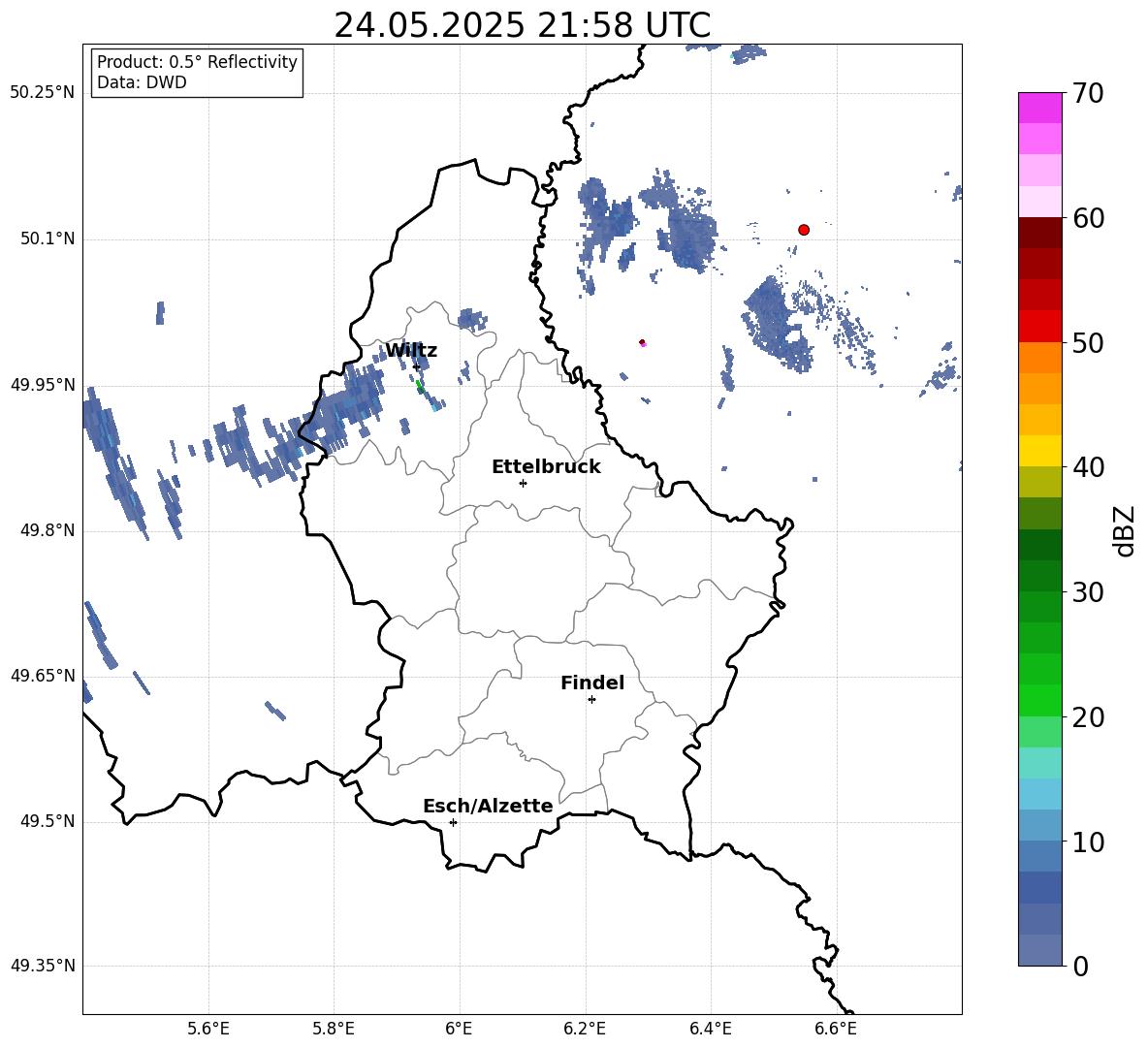The width and height of the screenshot is (1148, 1048).
Task: Click the 6.2°E longitude label
Action: tap(585, 1029)
